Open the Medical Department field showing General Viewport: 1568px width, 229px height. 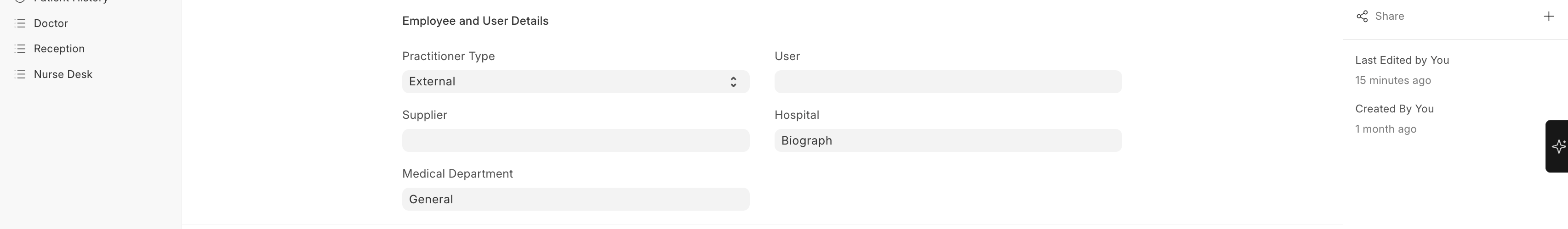tap(575, 199)
